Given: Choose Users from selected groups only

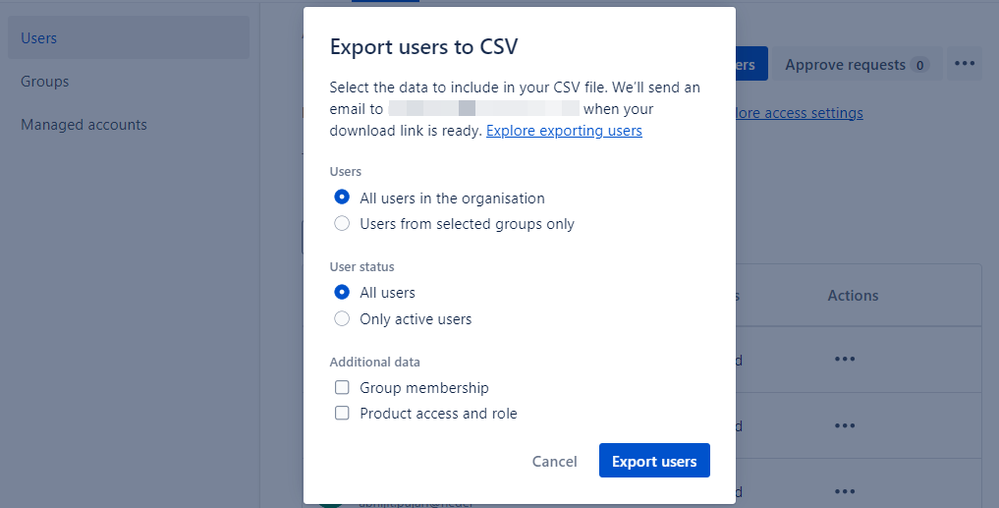Looking at the screenshot, I should click(x=342, y=224).
